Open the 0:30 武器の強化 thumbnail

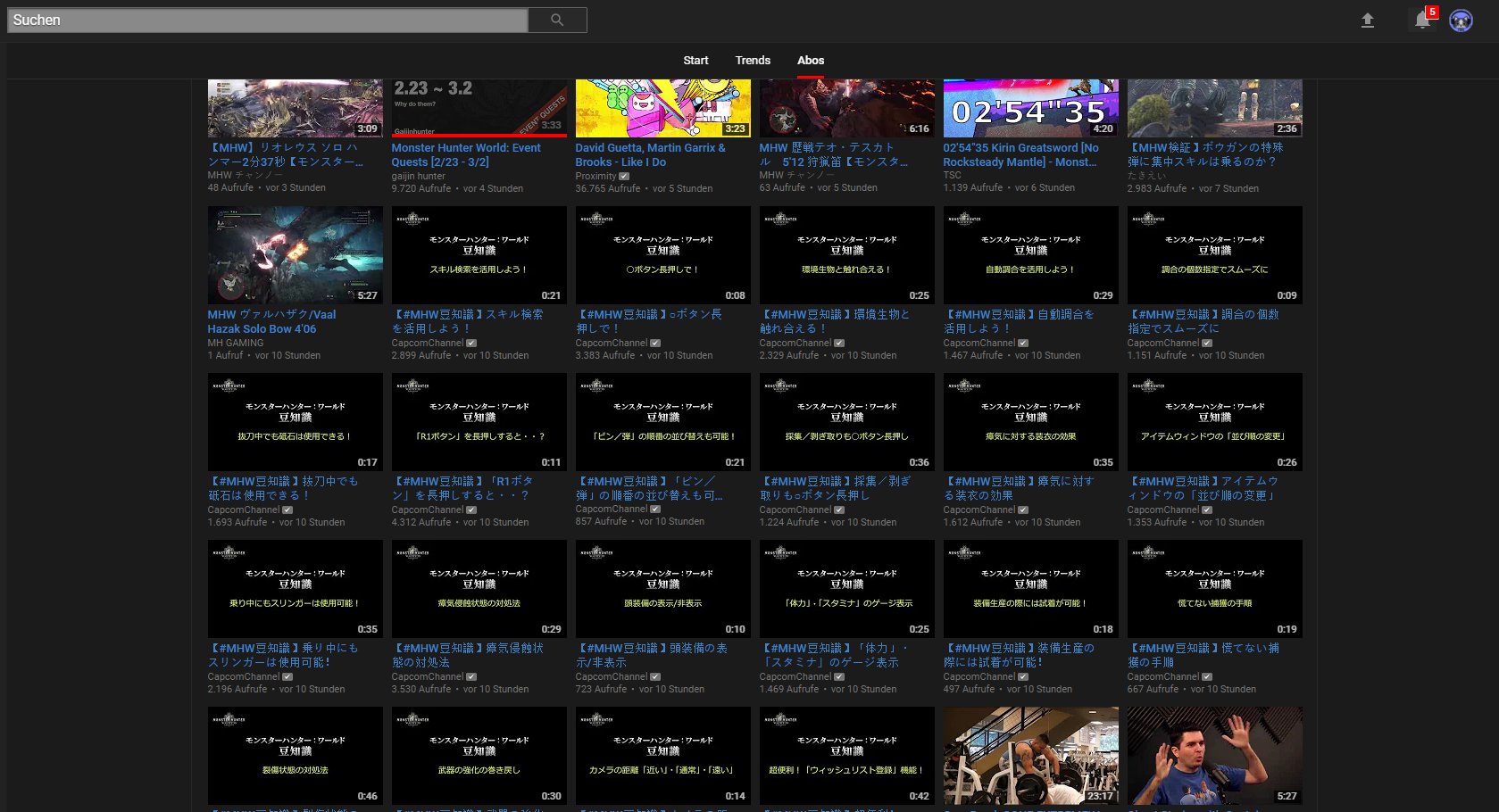[x=479, y=756]
